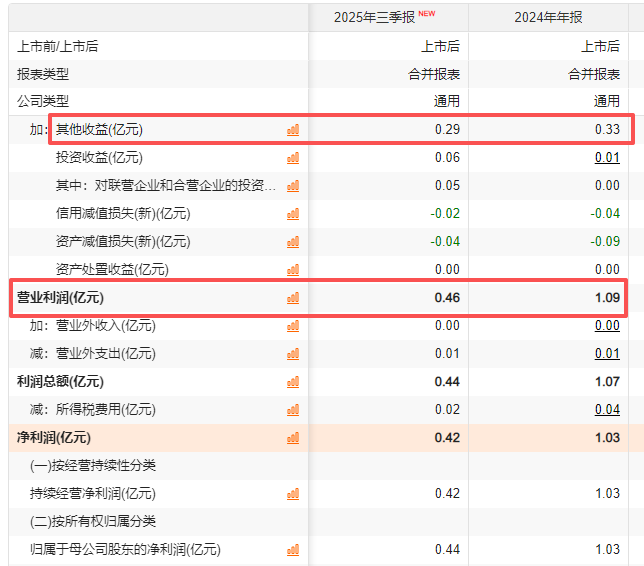This screenshot has height=566, width=644.
Task: Click the 营业利润 2025 value 0.46
Action: point(447,297)
